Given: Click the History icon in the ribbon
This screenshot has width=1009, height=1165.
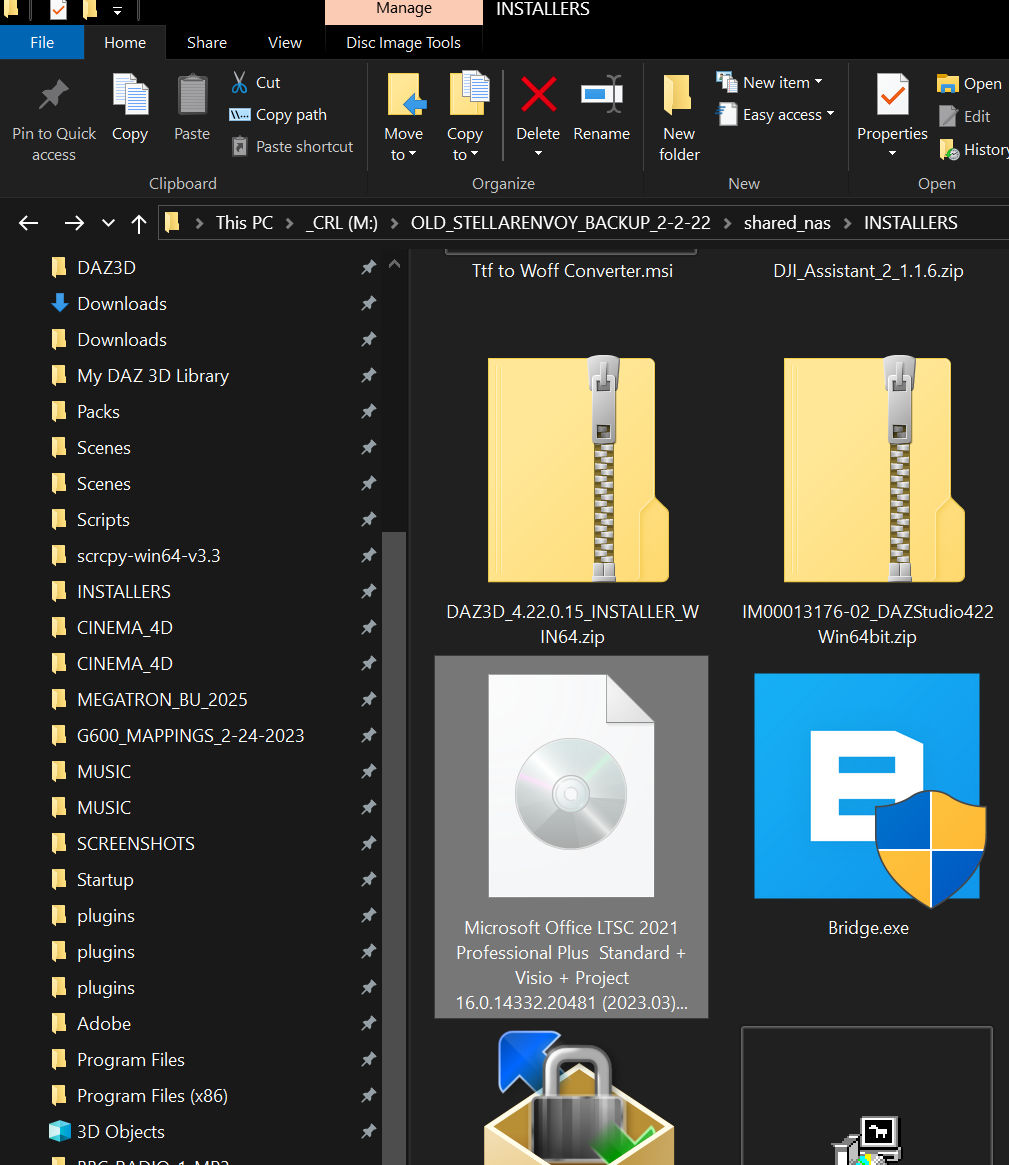Looking at the screenshot, I should pyautogui.click(x=949, y=149).
